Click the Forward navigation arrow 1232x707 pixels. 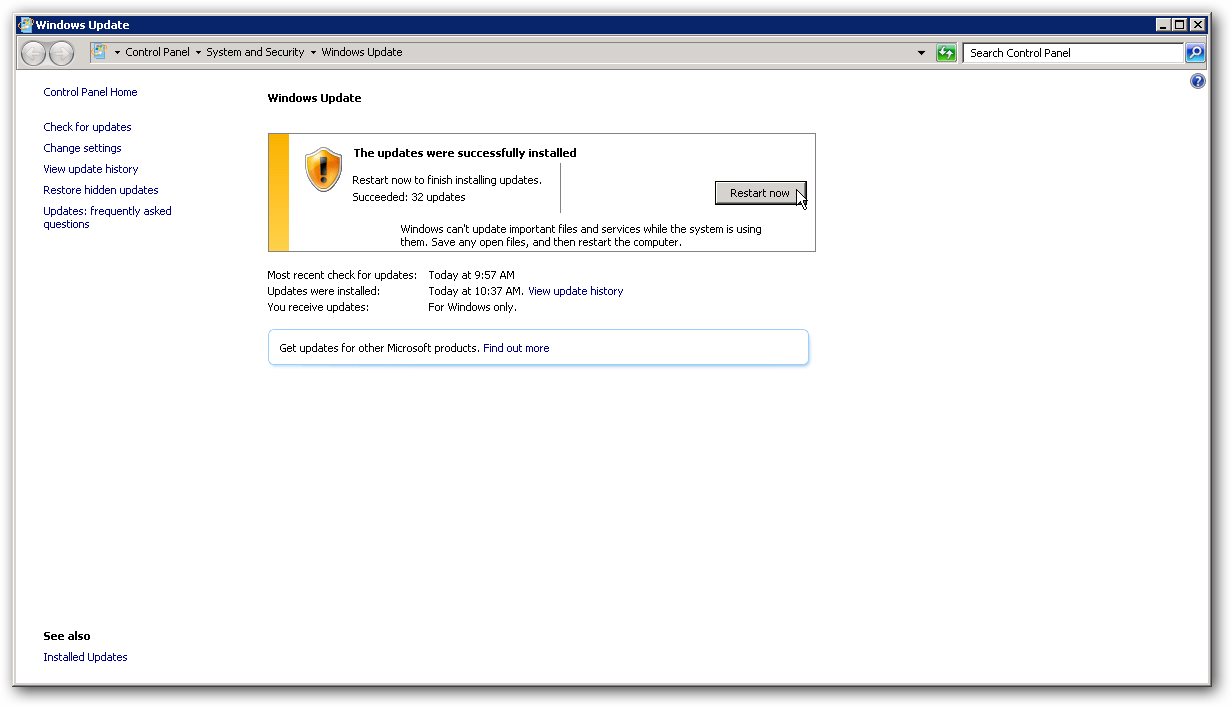(61, 53)
